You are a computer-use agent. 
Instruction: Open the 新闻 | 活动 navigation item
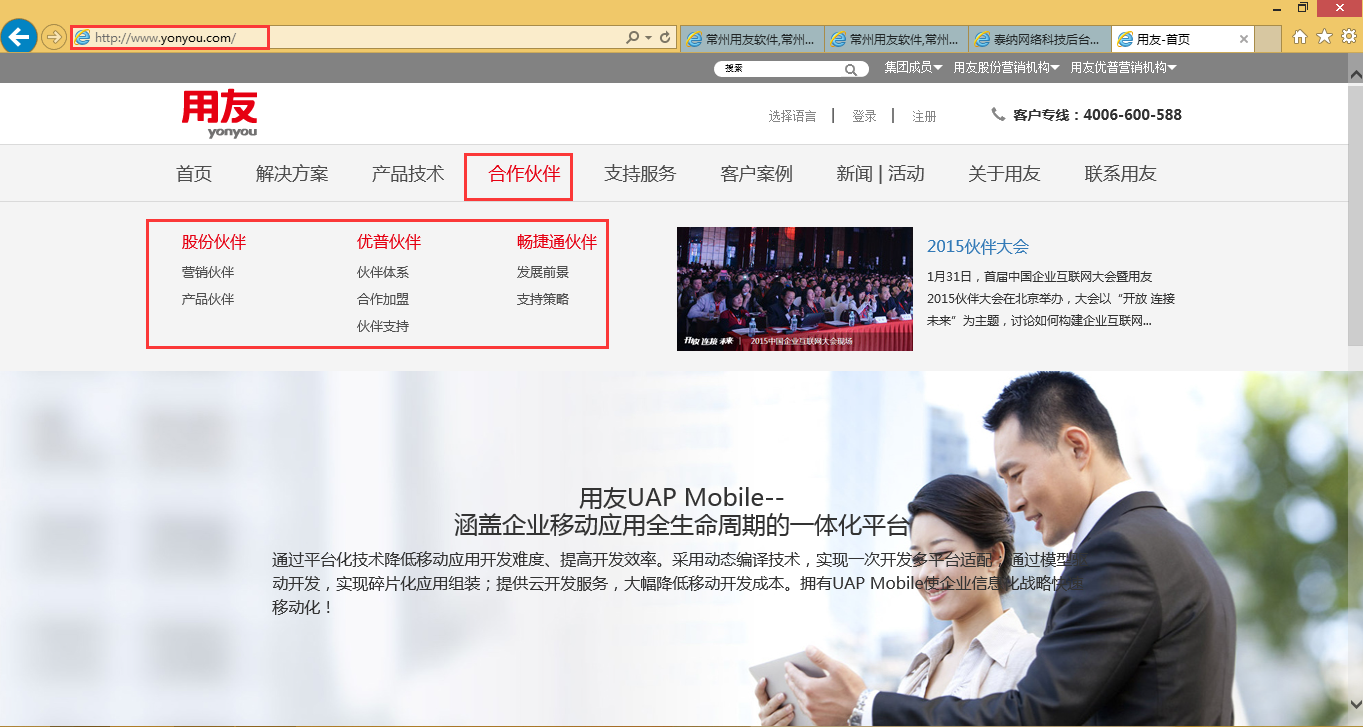880,174
